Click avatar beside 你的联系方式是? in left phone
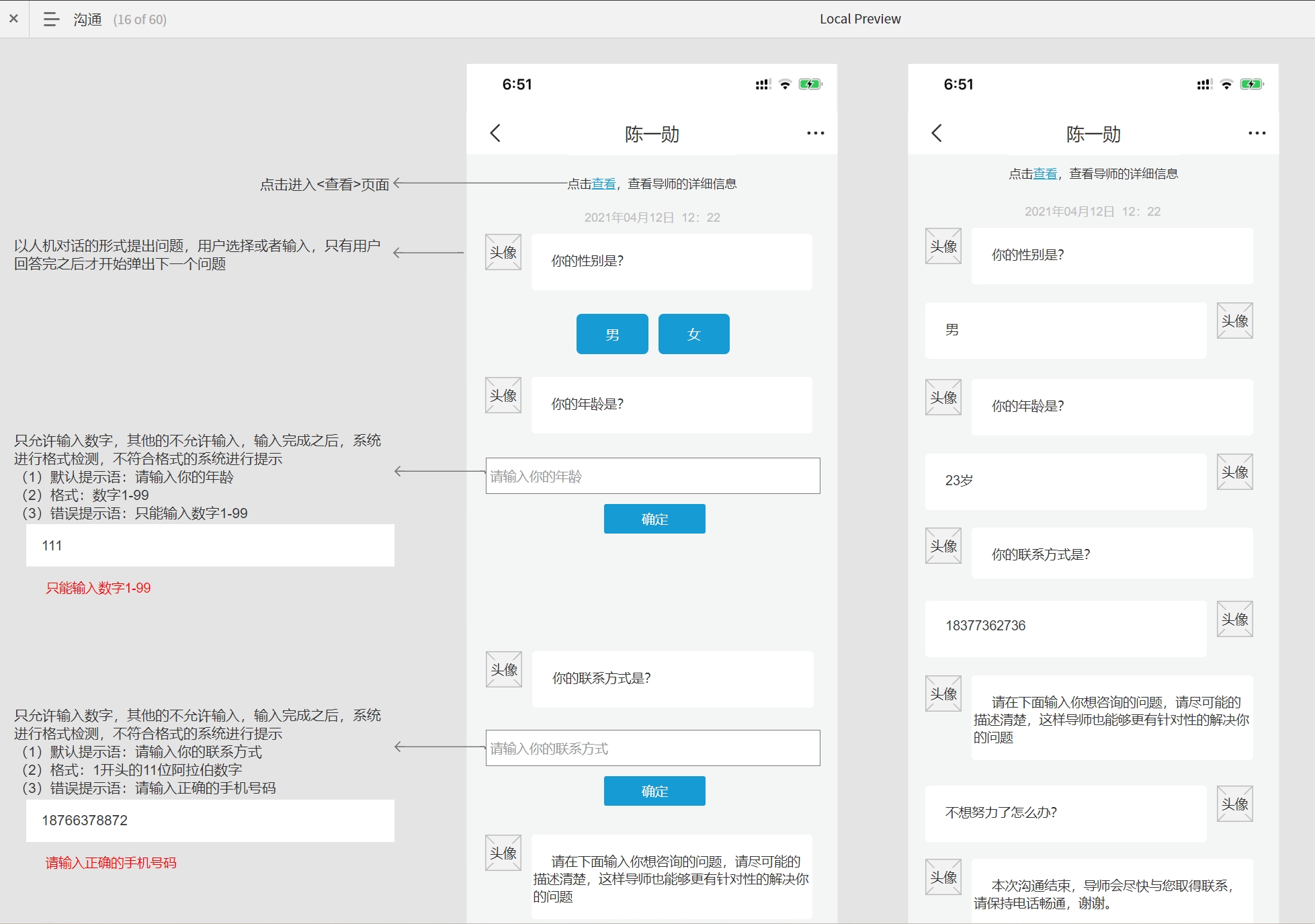Image resolution: width=1315 pixels, height=924 pixels. 504,669
